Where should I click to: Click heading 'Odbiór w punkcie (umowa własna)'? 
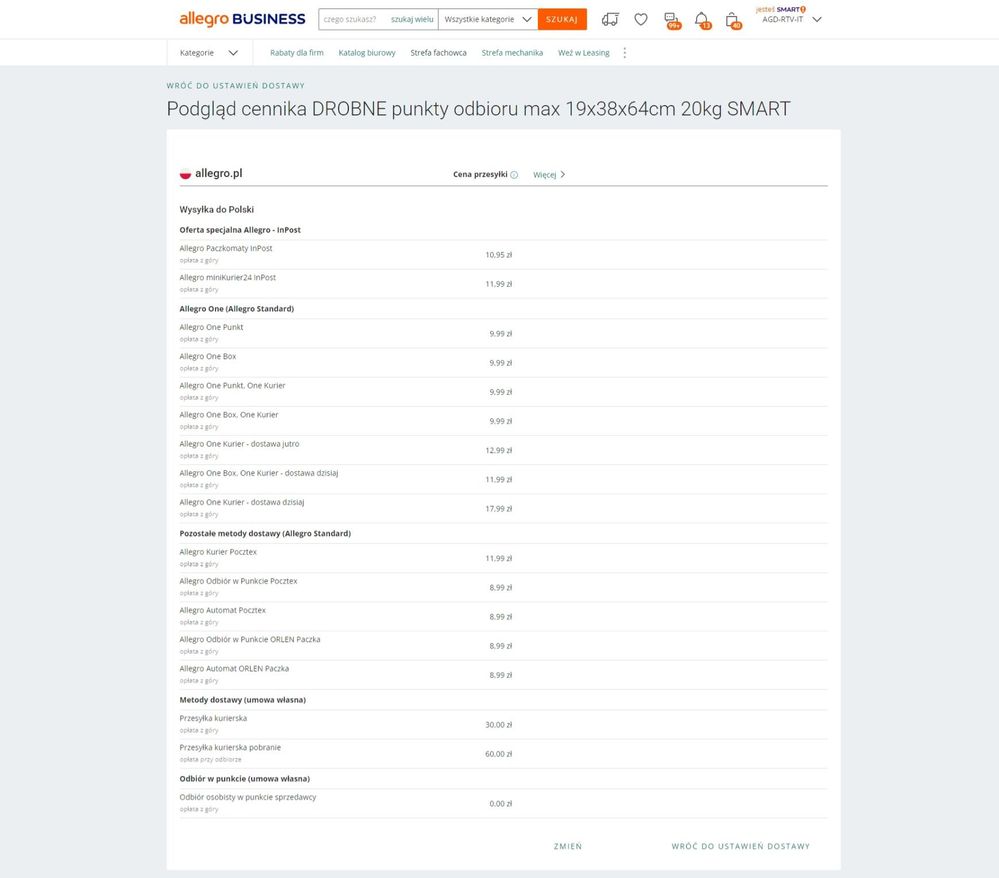(x=245, y=779)
